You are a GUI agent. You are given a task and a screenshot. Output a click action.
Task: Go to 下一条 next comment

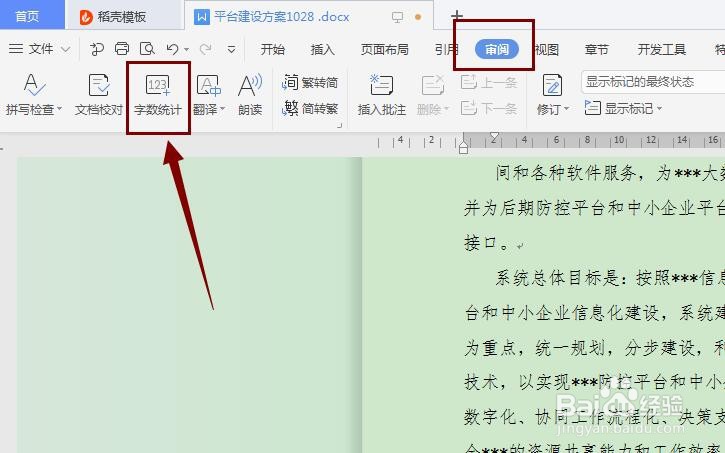pyautogui.click(x=489, y=108)
